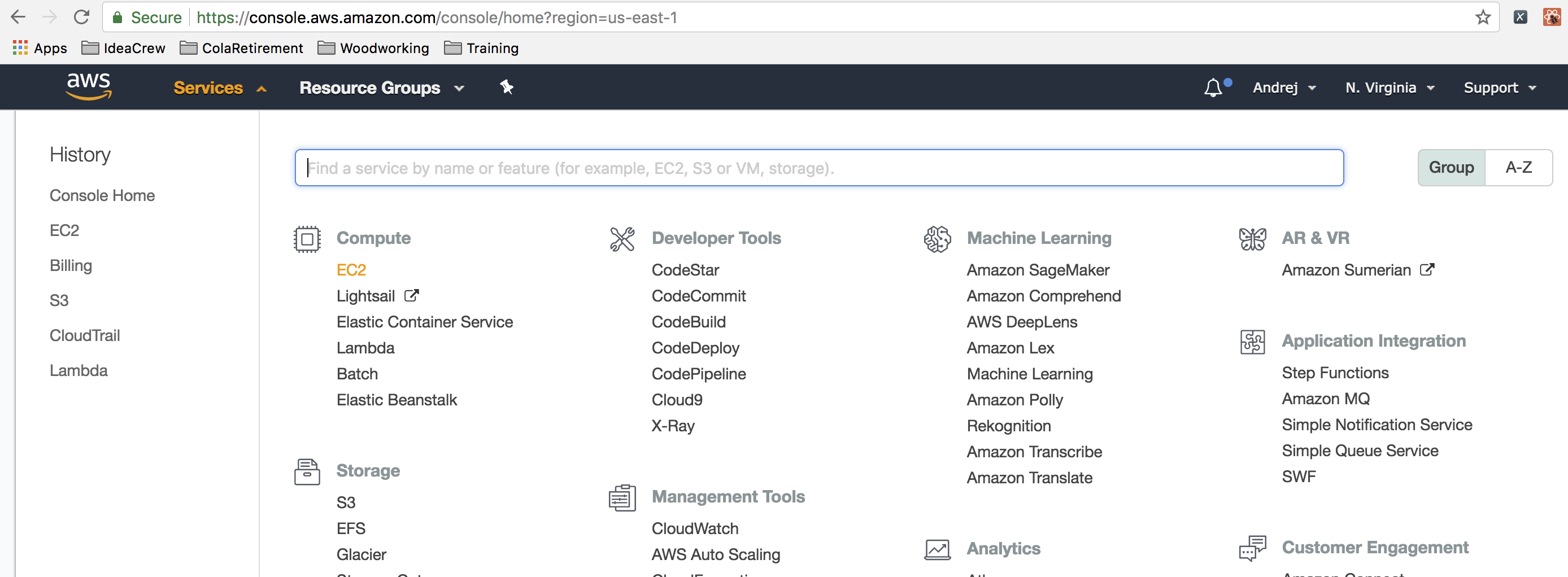The width and height of the screenshot is (1568, 577).
Task: Open the notifications bell icon
Action: [x=1213, y=88]
